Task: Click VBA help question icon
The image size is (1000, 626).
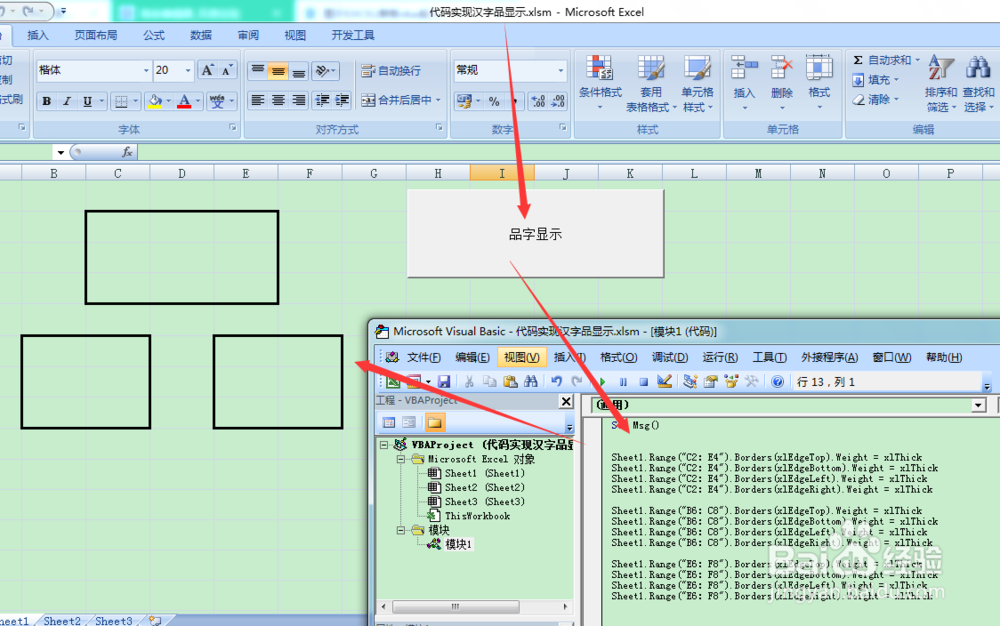Action: [777, 381]
